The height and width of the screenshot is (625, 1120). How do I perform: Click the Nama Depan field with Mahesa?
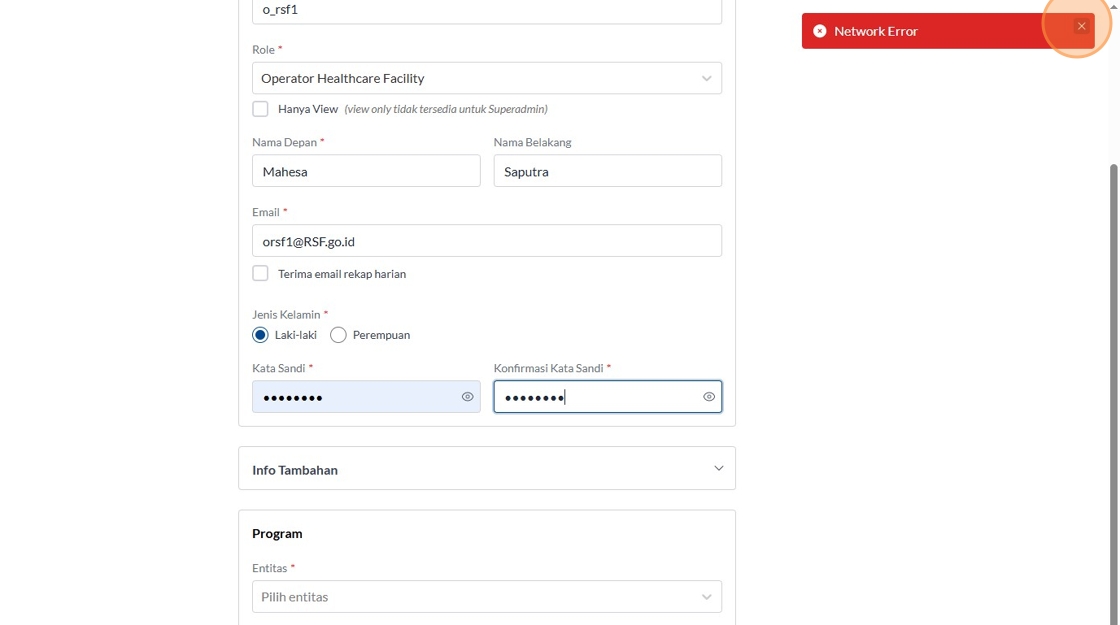click(366, 171)
